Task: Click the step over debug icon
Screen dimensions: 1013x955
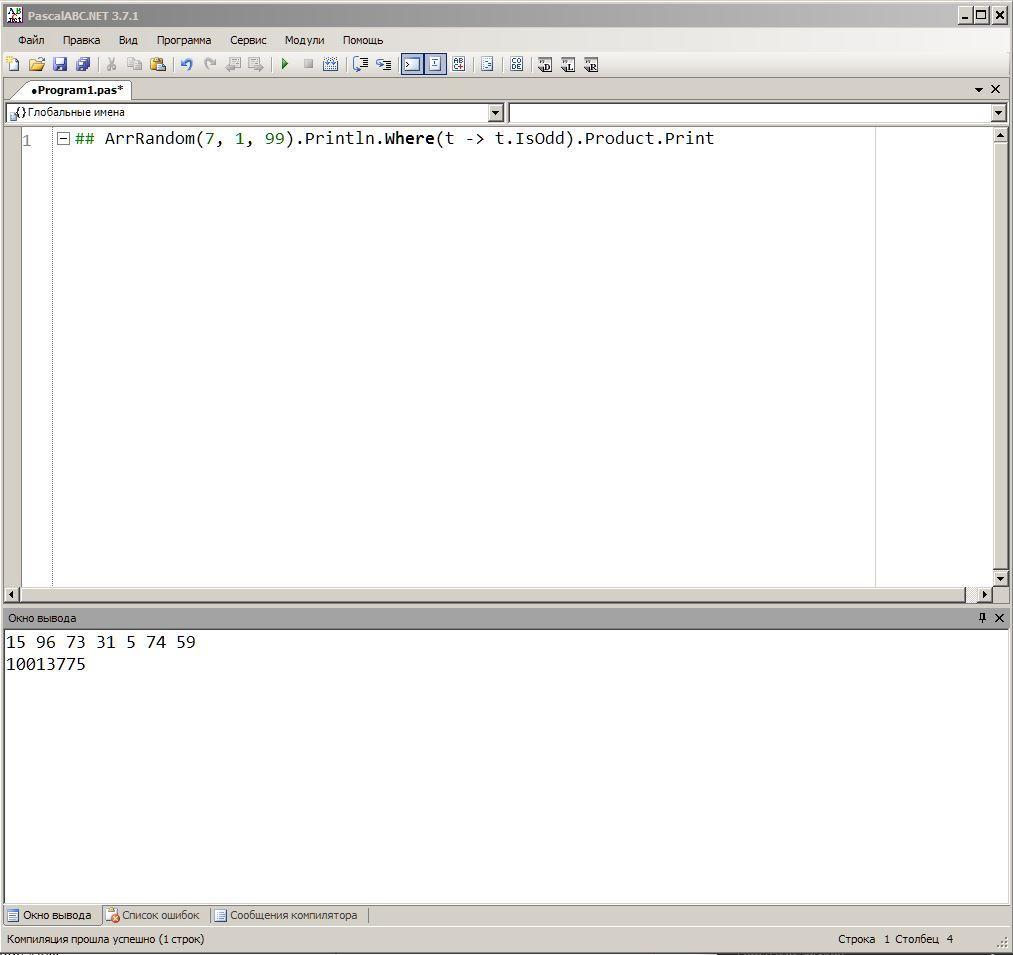Action: tap(360, 64)
